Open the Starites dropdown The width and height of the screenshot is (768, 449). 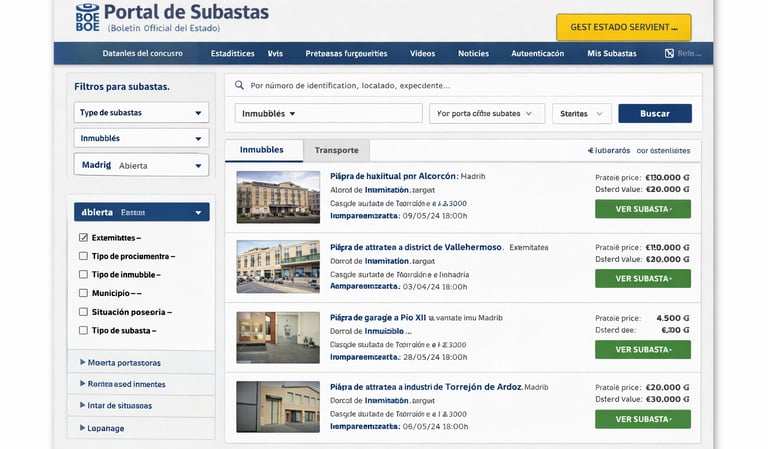[582, 113]
